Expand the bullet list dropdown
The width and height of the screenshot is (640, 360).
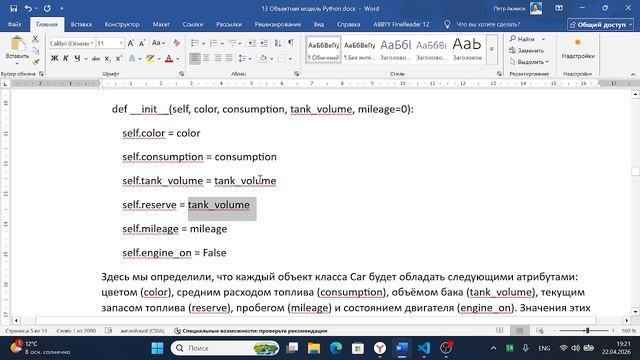(203, 43)
